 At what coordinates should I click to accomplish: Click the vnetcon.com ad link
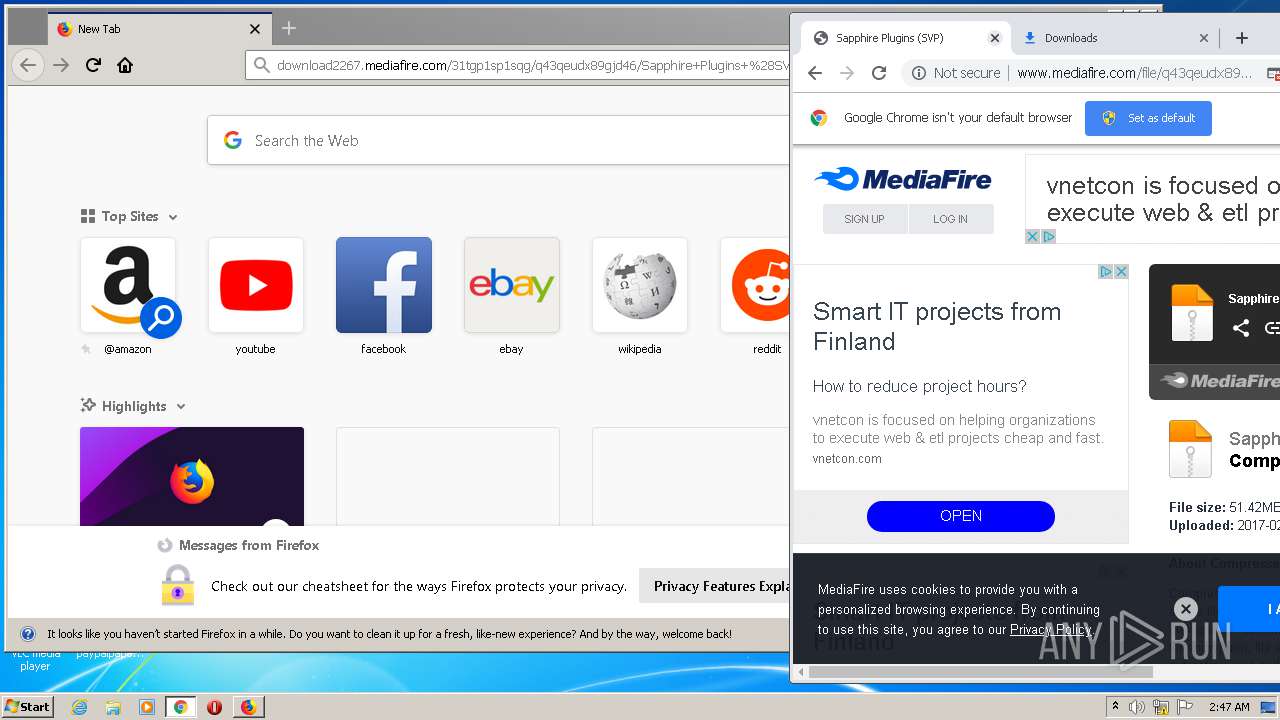(x=847, y=459)
